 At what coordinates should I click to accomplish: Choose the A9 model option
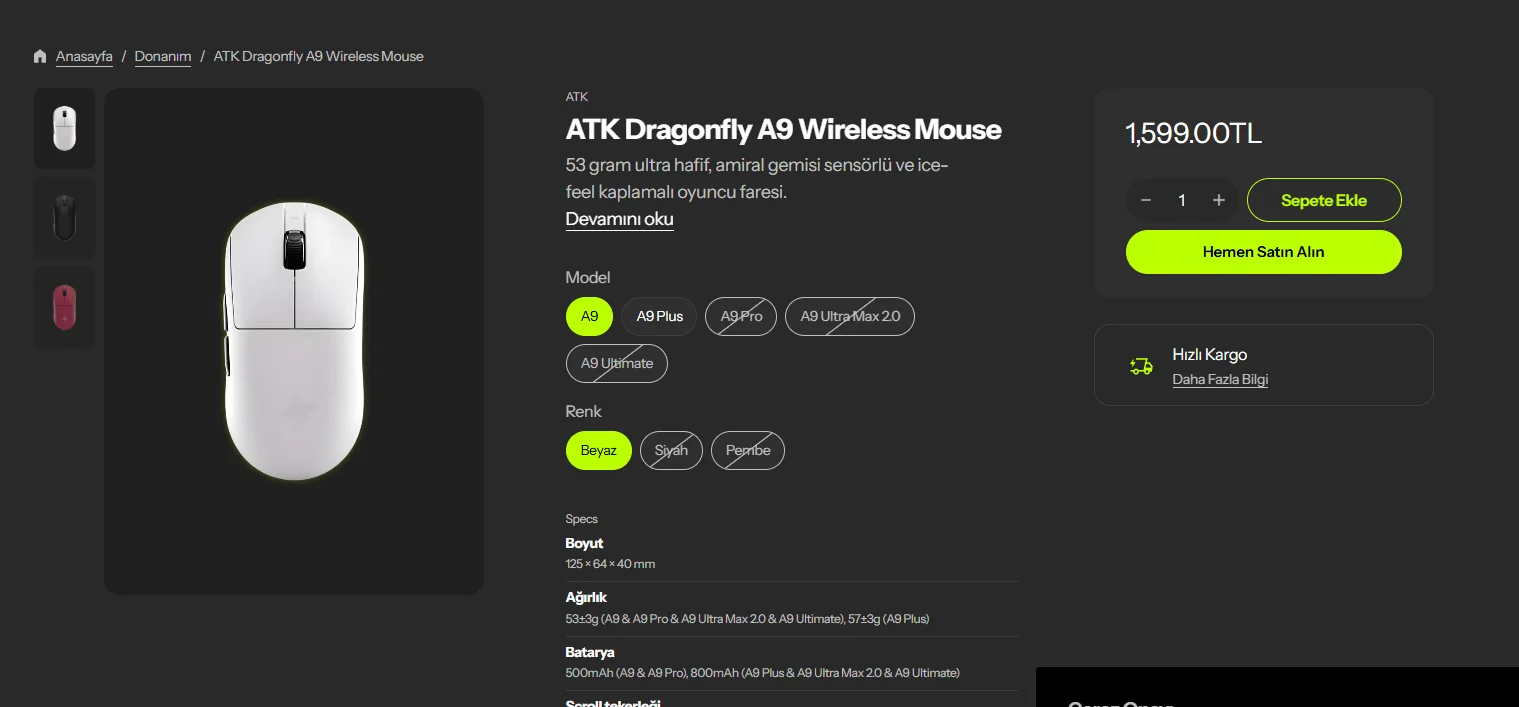point(589,316)
